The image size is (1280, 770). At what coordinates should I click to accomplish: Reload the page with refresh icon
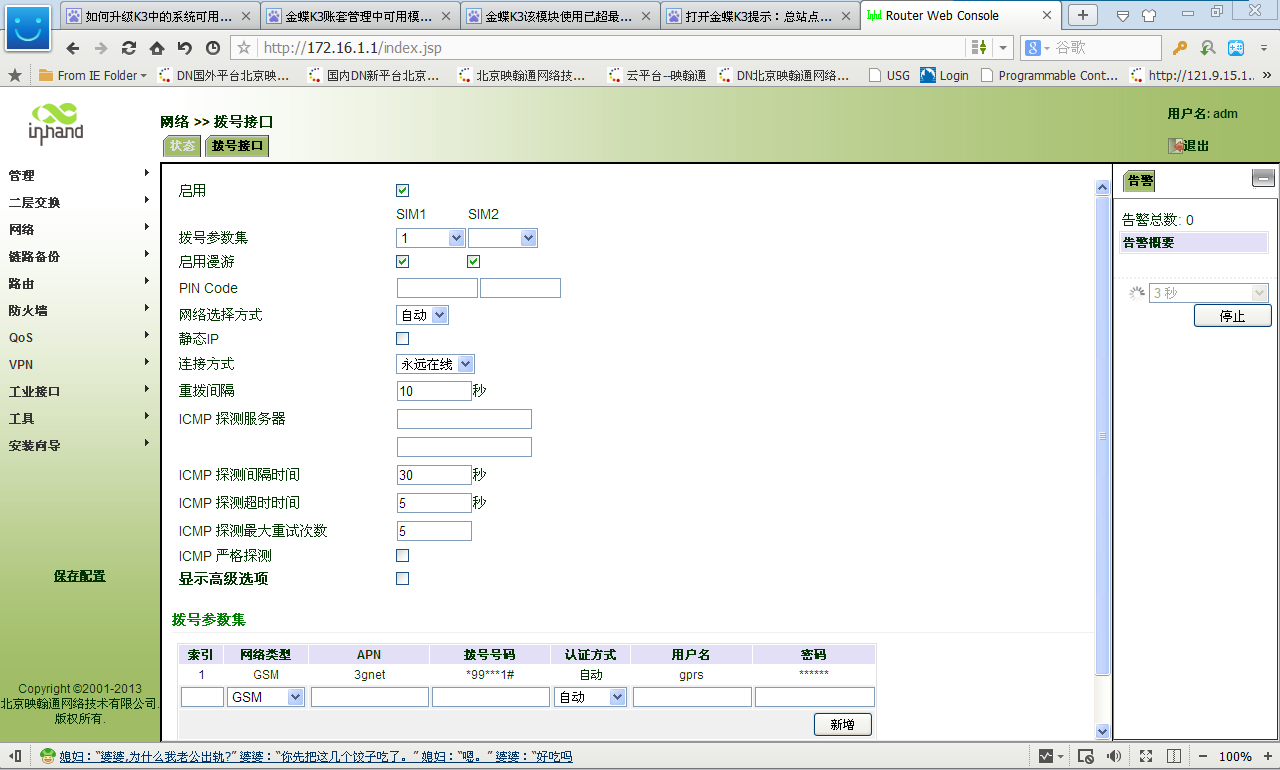pos(129,48)
